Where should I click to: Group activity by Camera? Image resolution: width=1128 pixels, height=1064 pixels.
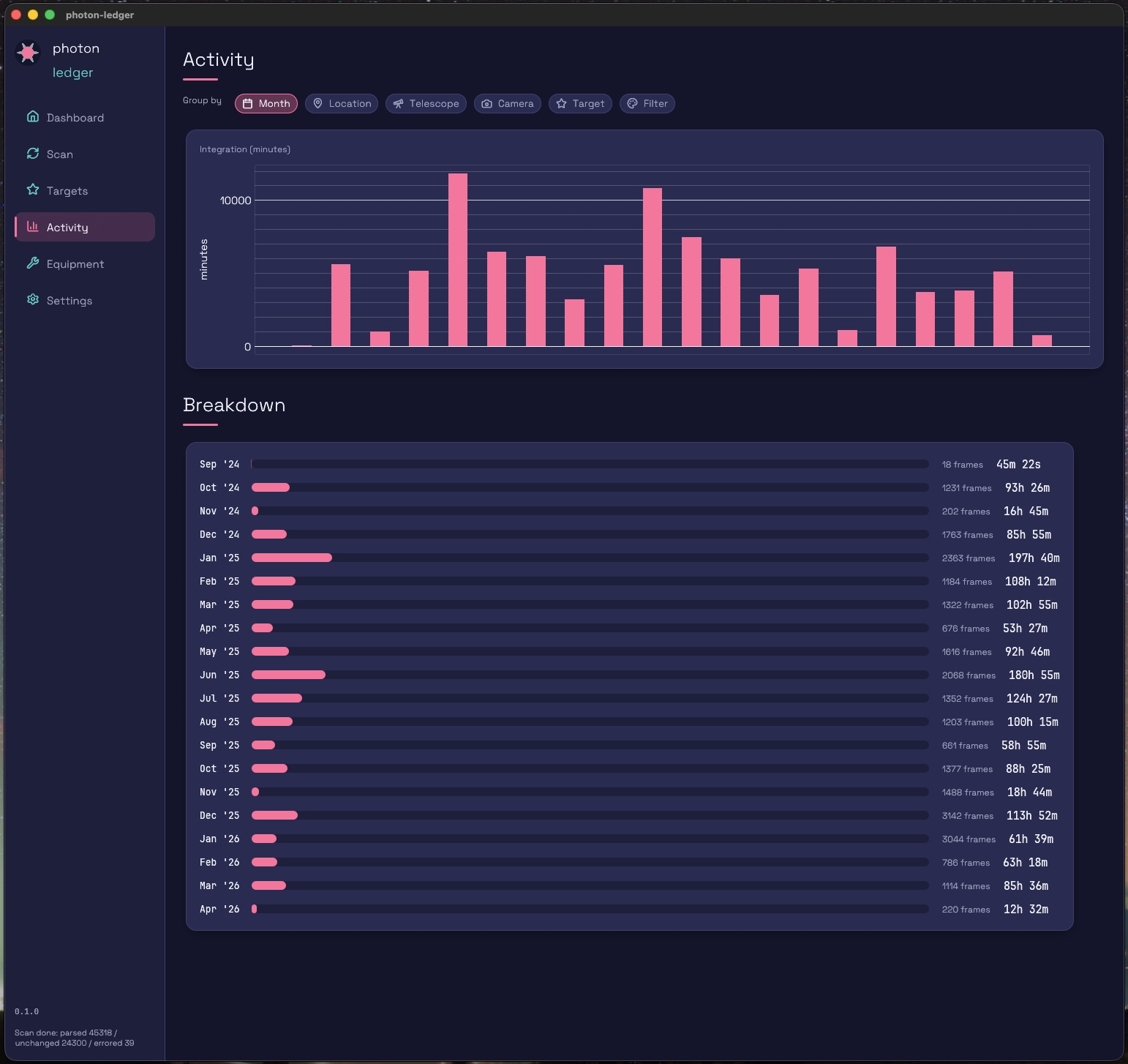tap(508, 104)
